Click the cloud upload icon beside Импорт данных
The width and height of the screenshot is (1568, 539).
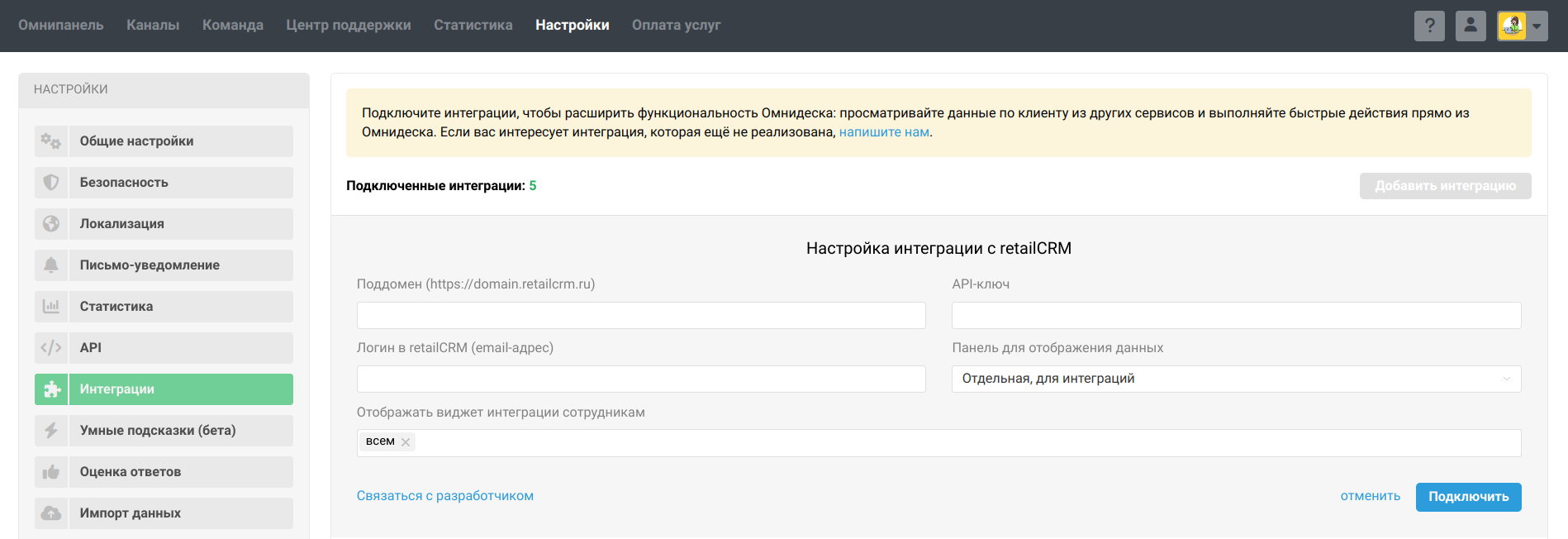tap(51, 513)
